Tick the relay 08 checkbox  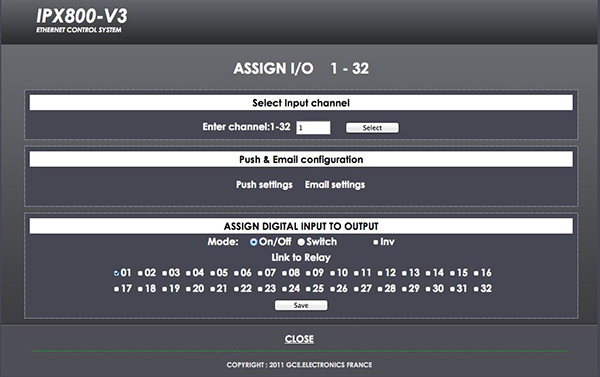[284, 273]
